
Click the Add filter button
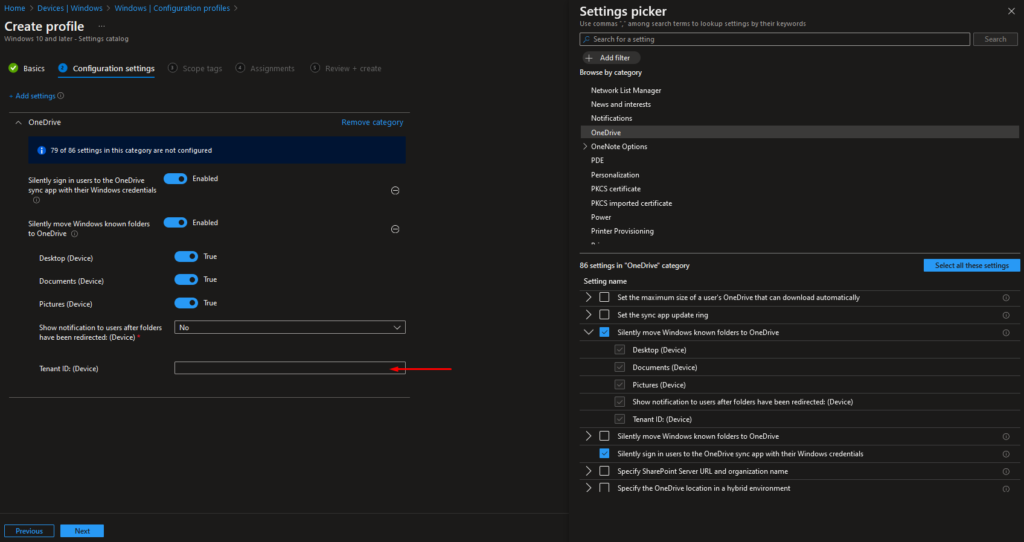click(x=611, y=58)
